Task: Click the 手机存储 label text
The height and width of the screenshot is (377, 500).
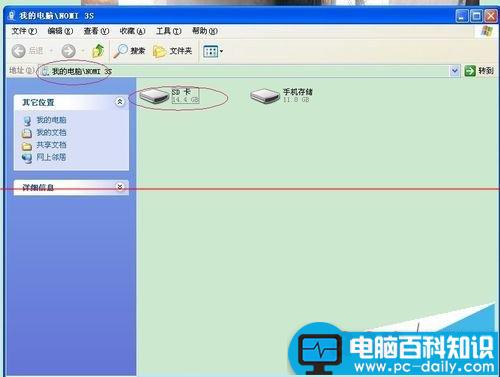Action: 298,92
